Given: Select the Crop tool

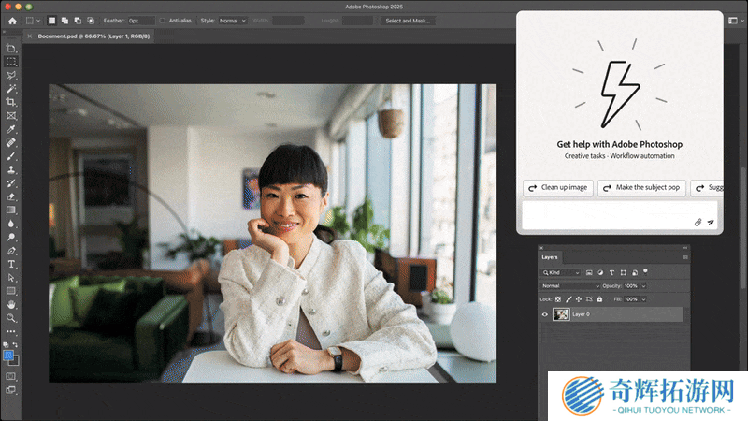Looking at the screenshot, I should (x=12, y=102).
